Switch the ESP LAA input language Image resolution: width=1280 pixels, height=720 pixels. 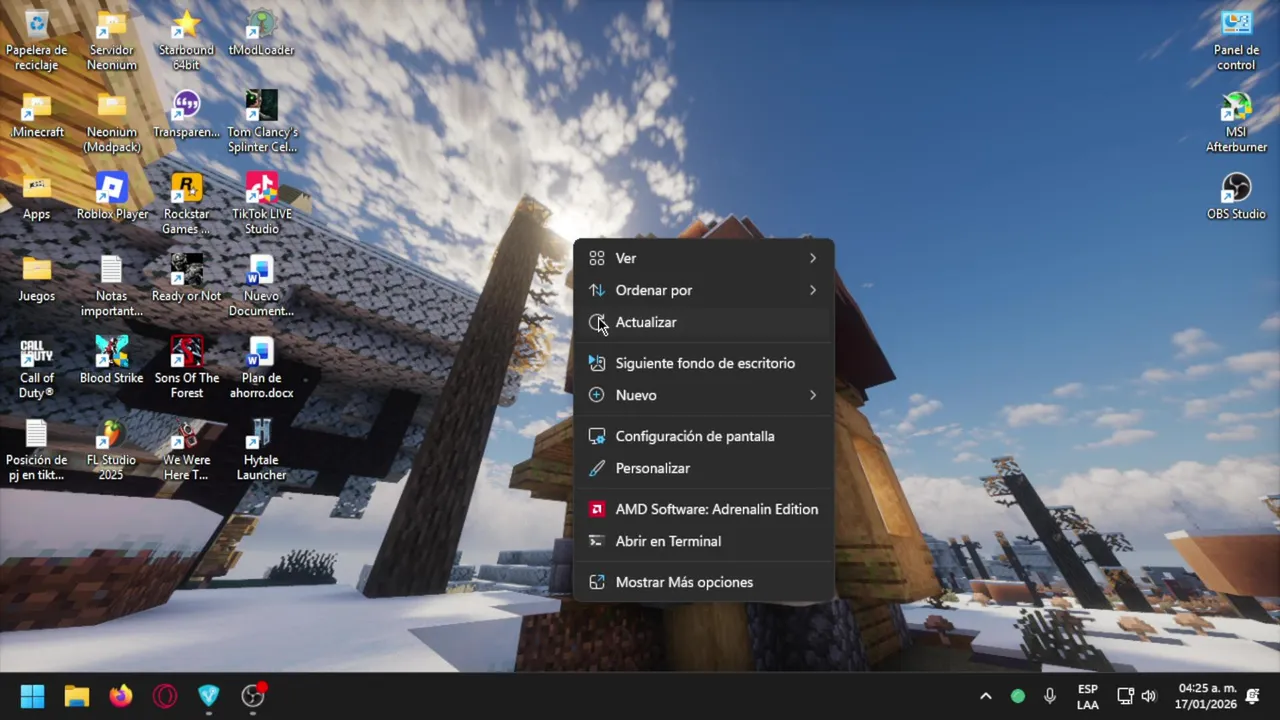1087,696
